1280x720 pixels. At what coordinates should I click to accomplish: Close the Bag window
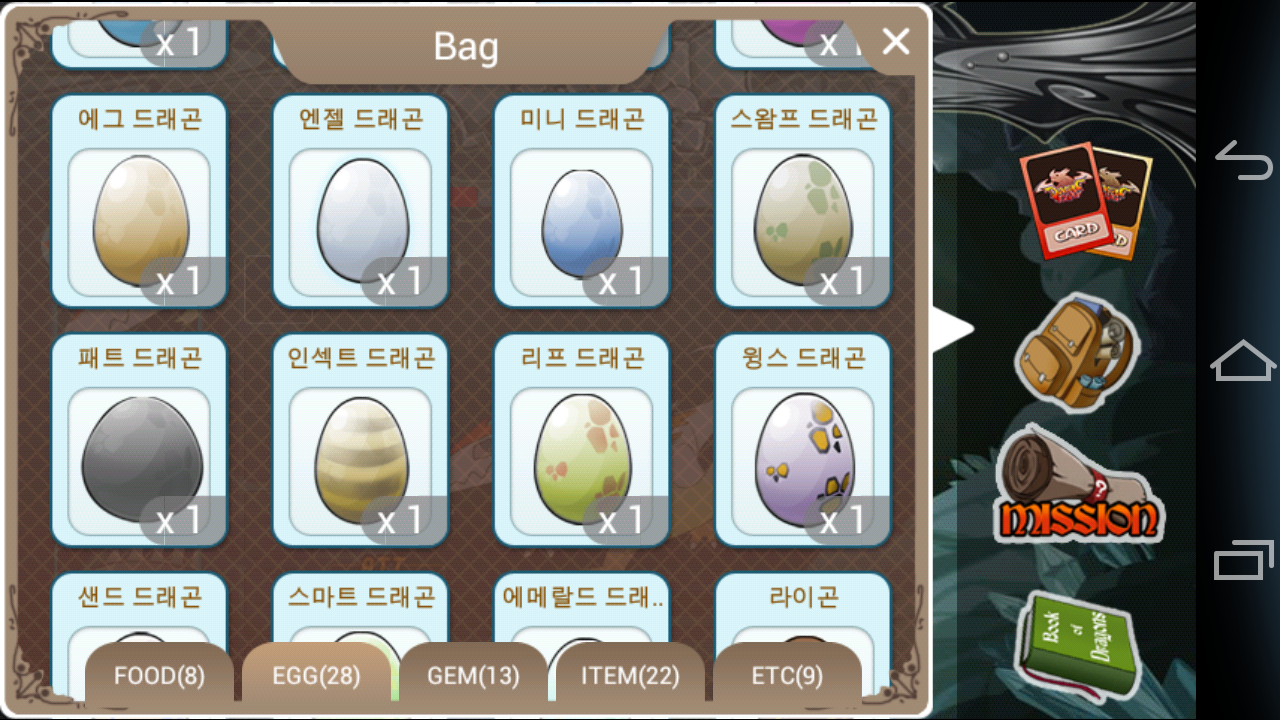tap(895, 41)
